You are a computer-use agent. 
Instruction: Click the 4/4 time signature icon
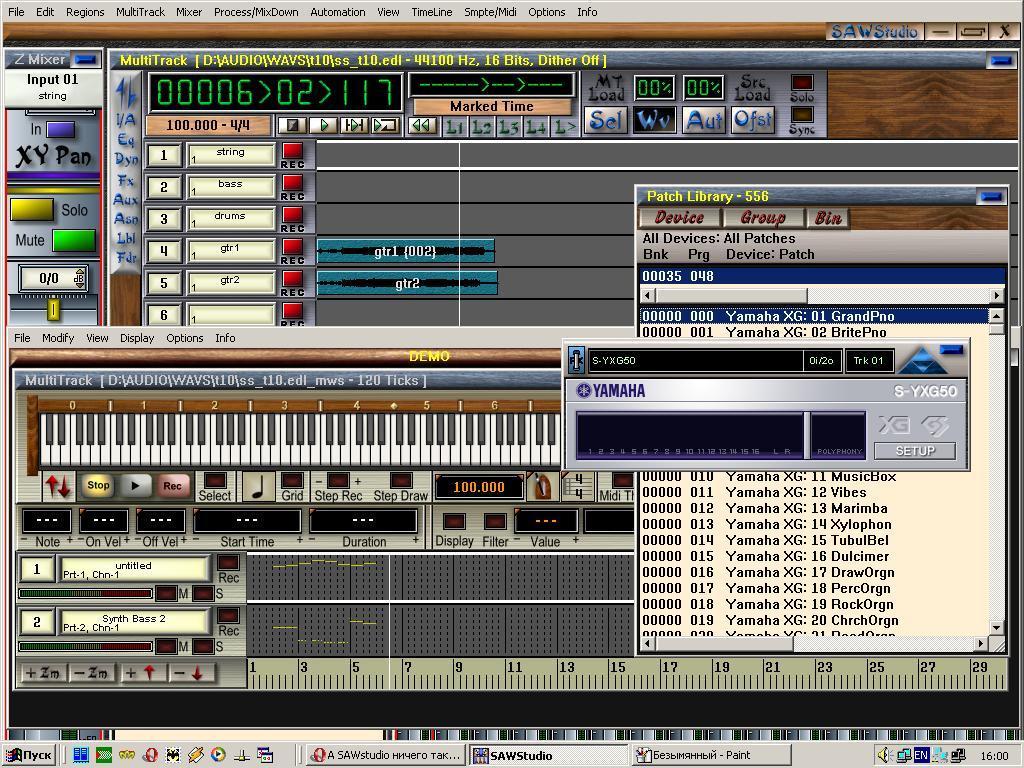pos(577,487)
